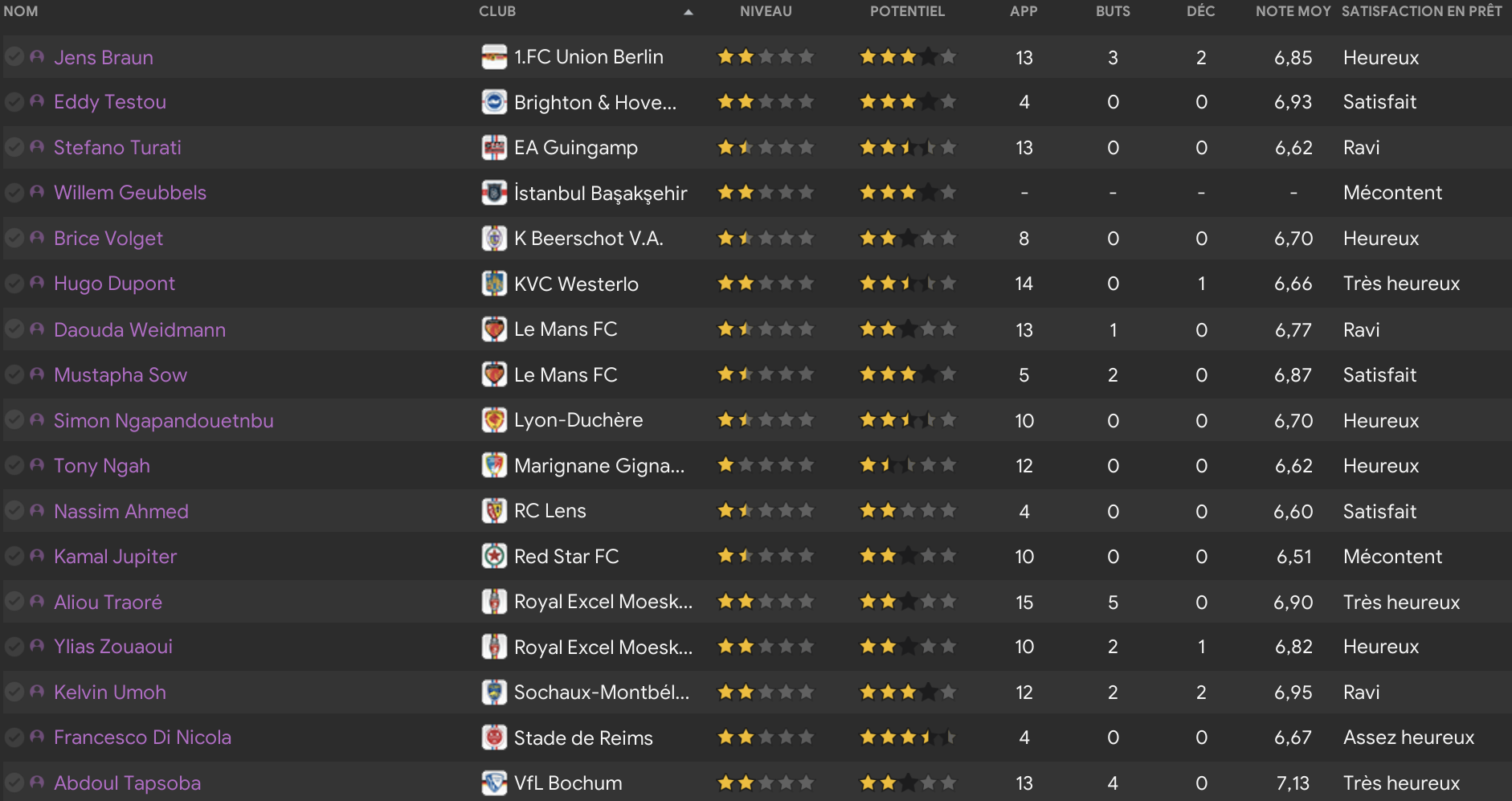Sort the list by the POTENTIEL column
The image size is (1512, 801).
point(907,11)
